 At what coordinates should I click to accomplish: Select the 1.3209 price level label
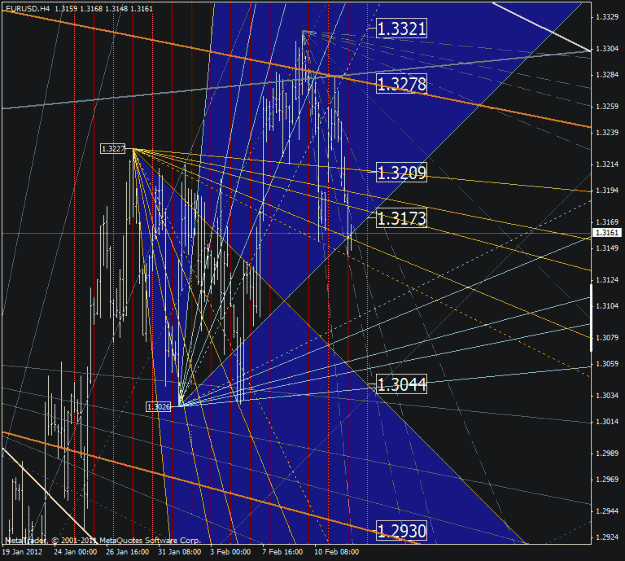[401, 173]
